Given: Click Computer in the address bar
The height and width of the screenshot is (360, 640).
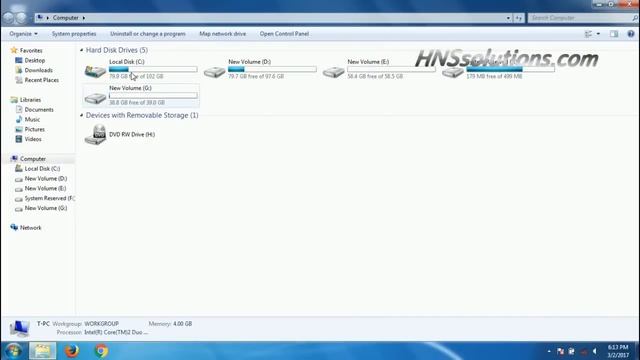Looking at the screenshot, I should click(65, 18).
